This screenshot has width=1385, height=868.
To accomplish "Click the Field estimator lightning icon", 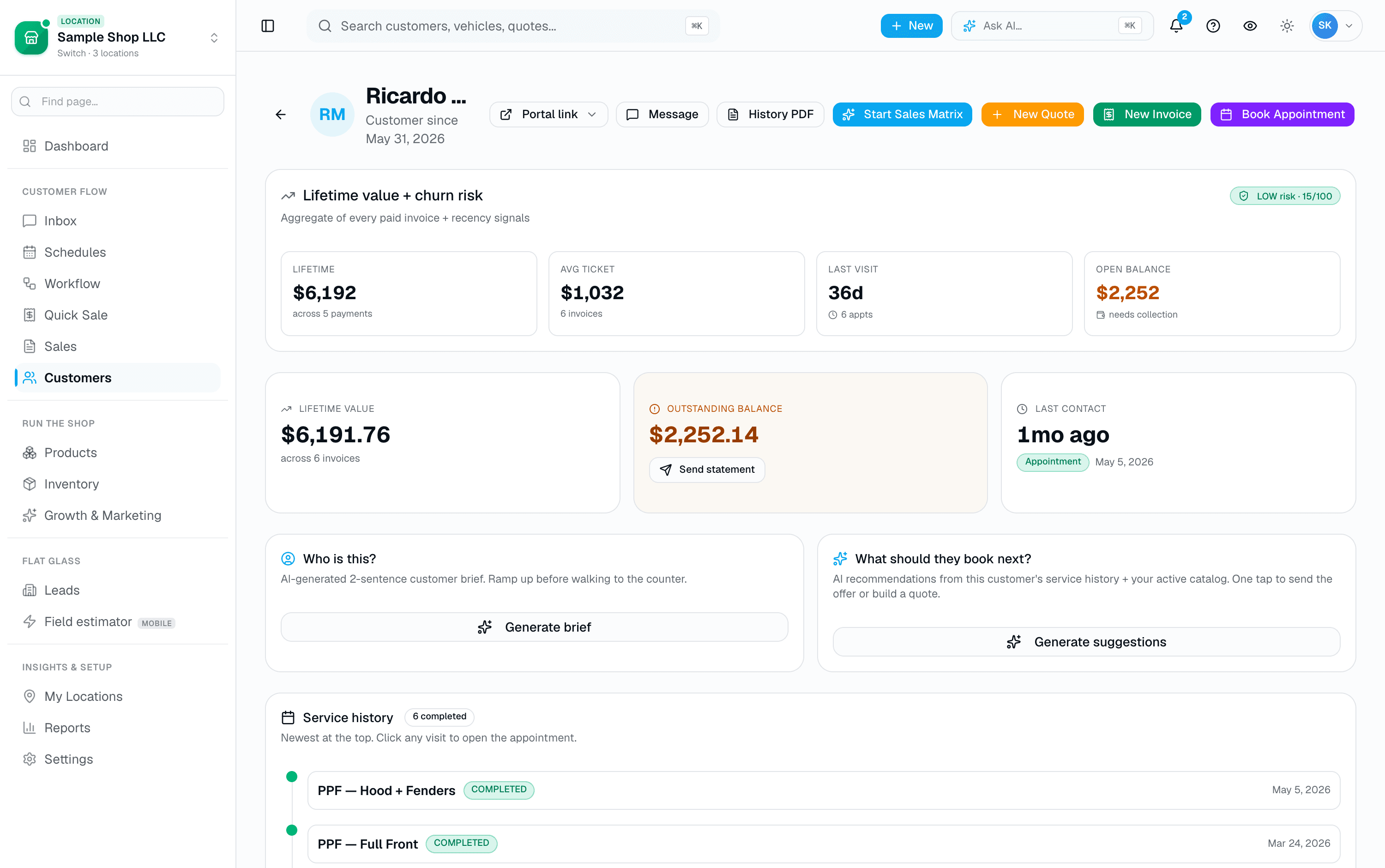I will (29, 622).
